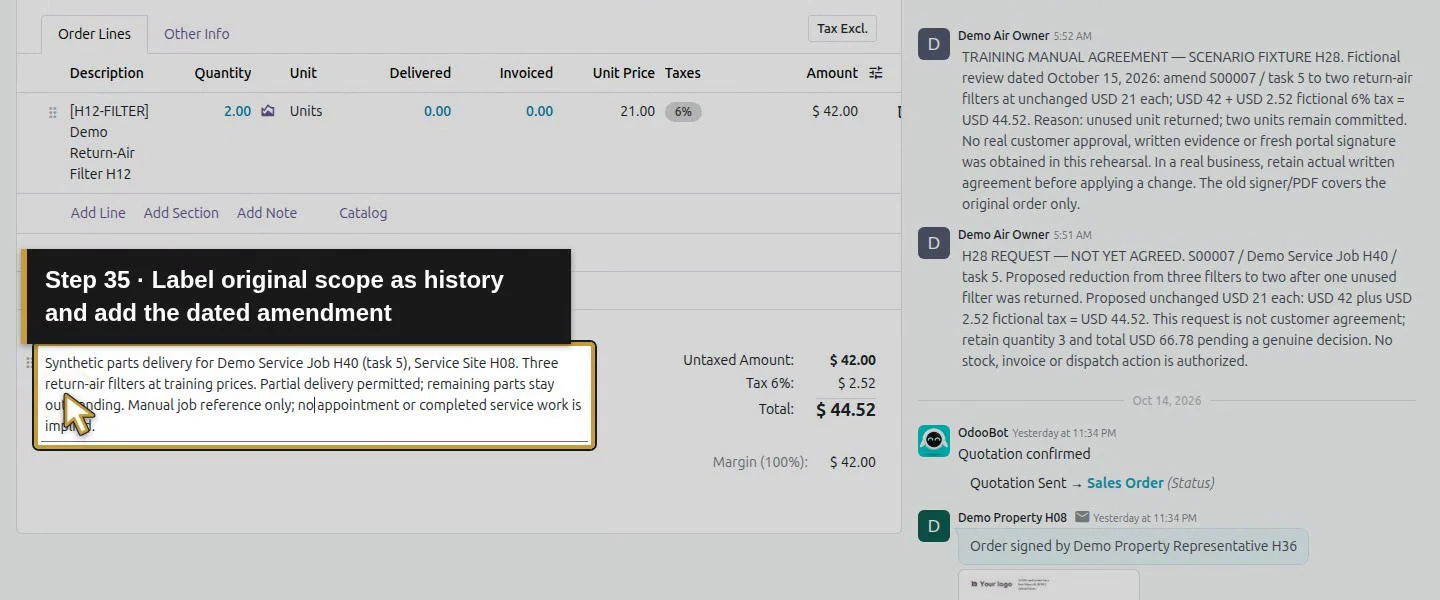
Task: Click the Untaxed Amount value $ 42.00
Action: [852, 360]
